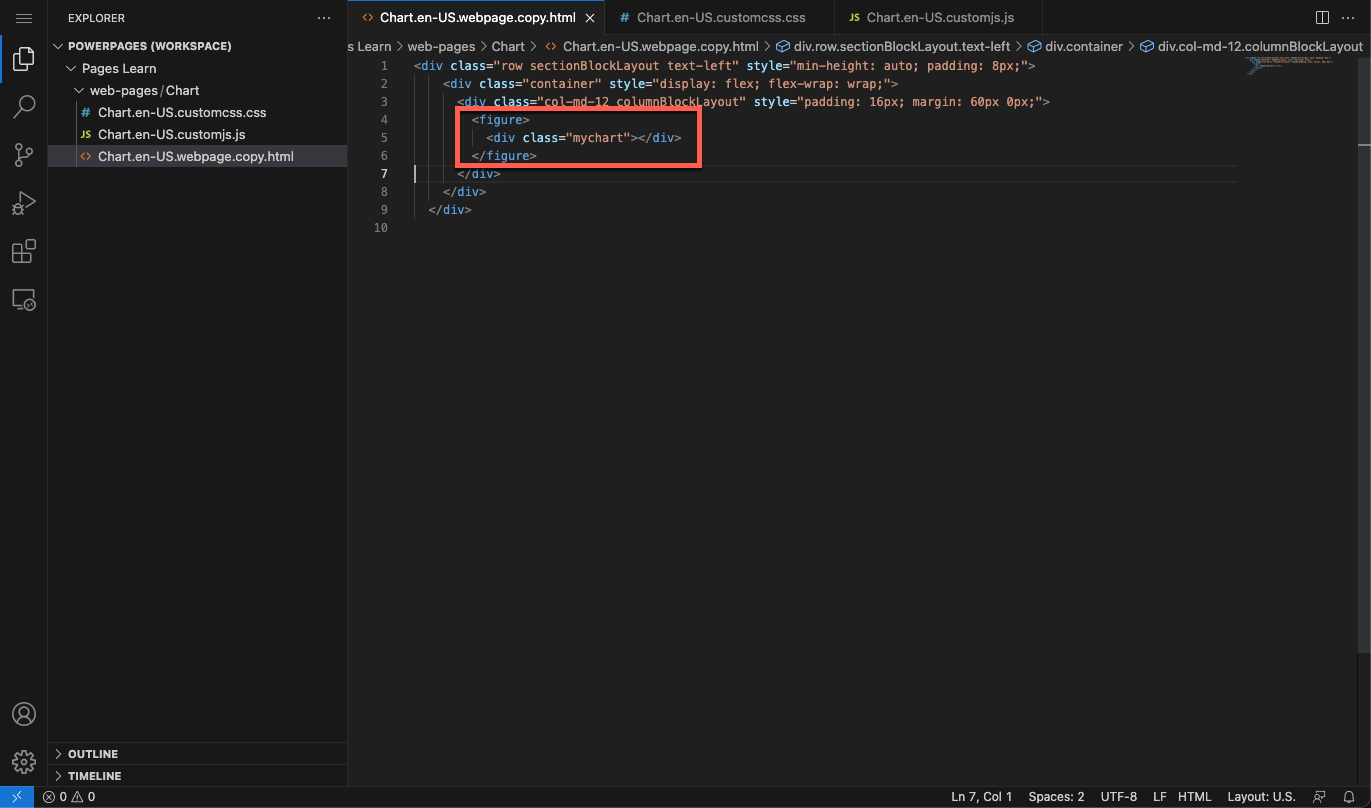Image resolution: width=1371 pixels, height=808 pixels.
Task: Click line number 4 in the gutter
Action: point(384,120)
